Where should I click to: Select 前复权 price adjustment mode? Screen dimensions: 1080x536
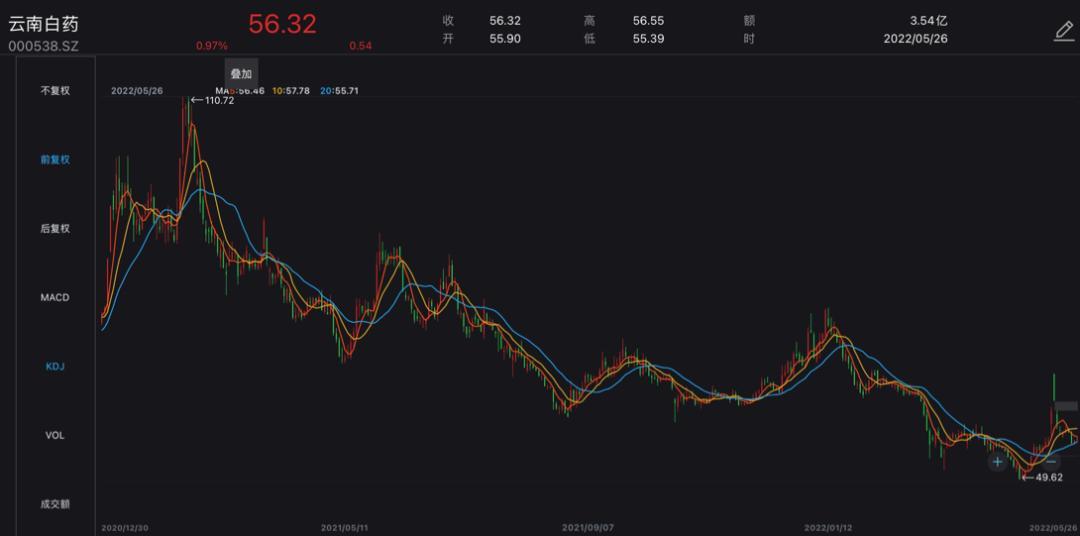pyautogui.click(x=55, y=159)
